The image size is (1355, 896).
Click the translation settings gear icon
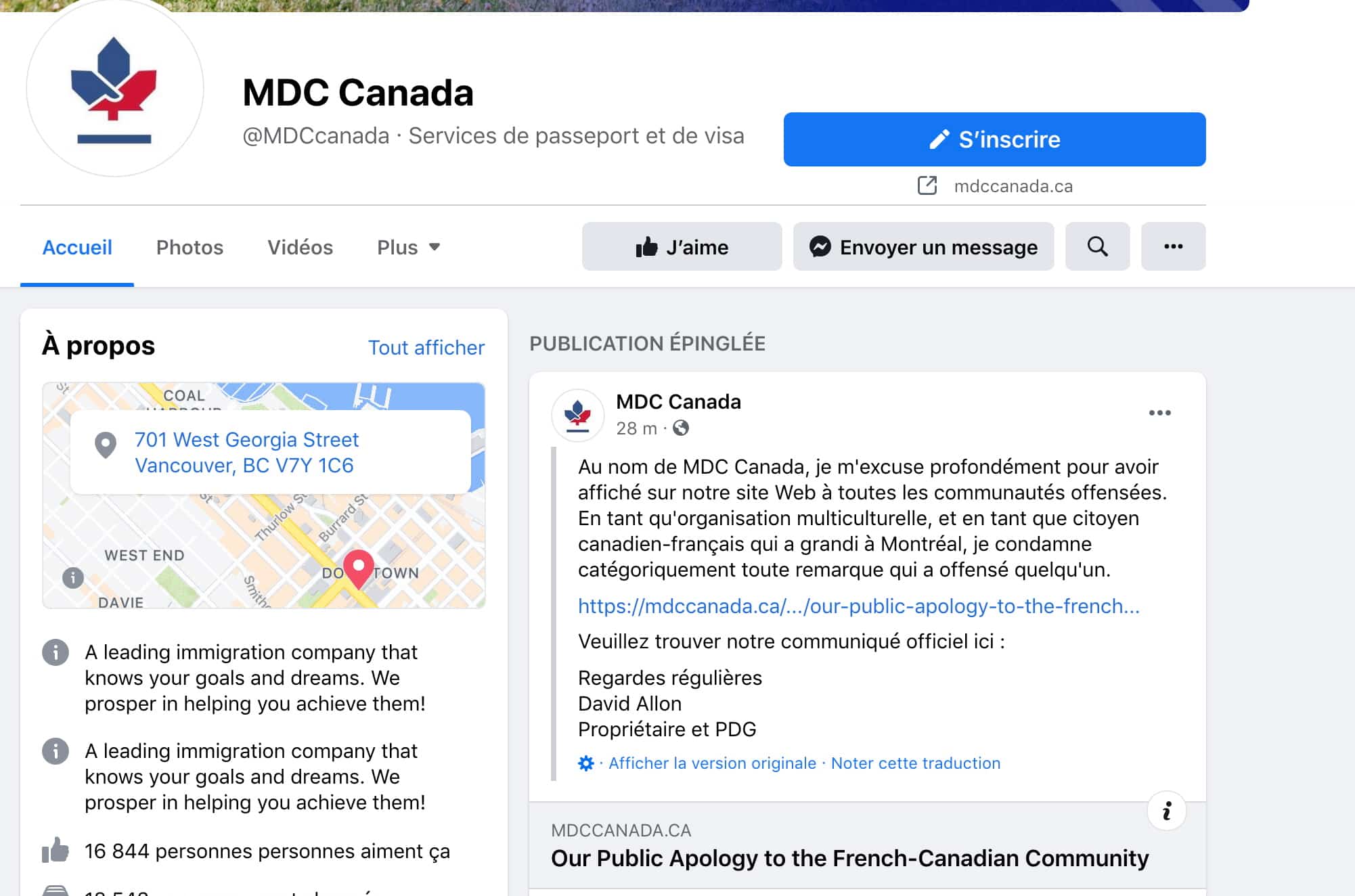point(585,763)
